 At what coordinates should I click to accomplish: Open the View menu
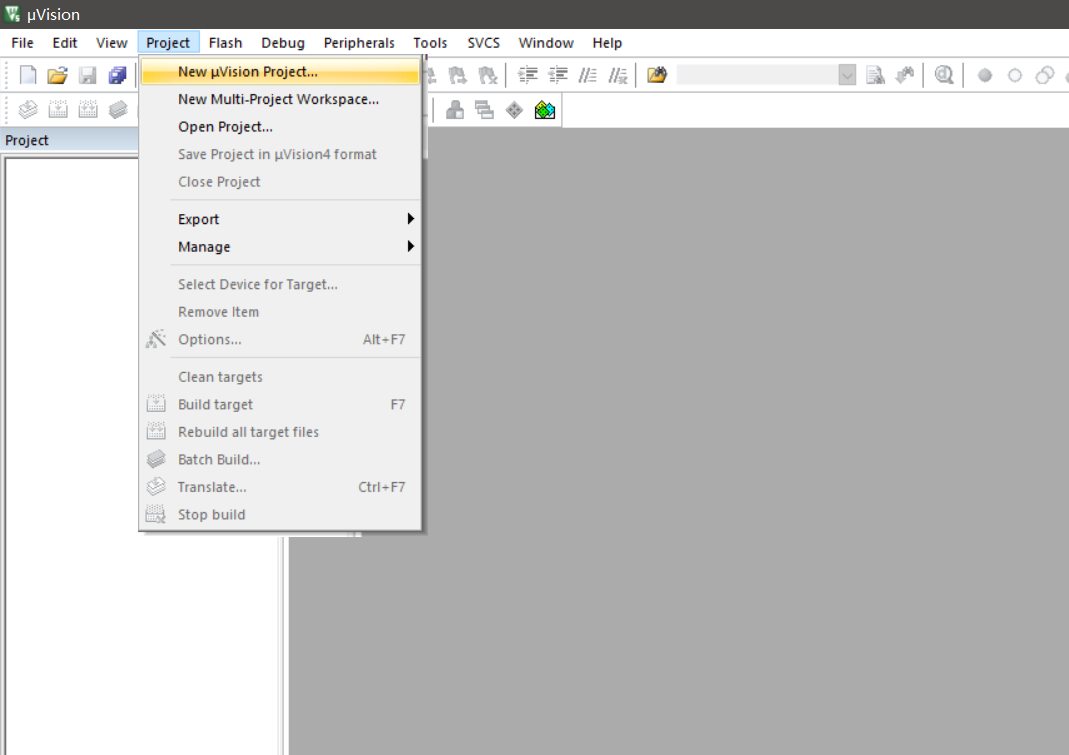click(x=111, y=43)
